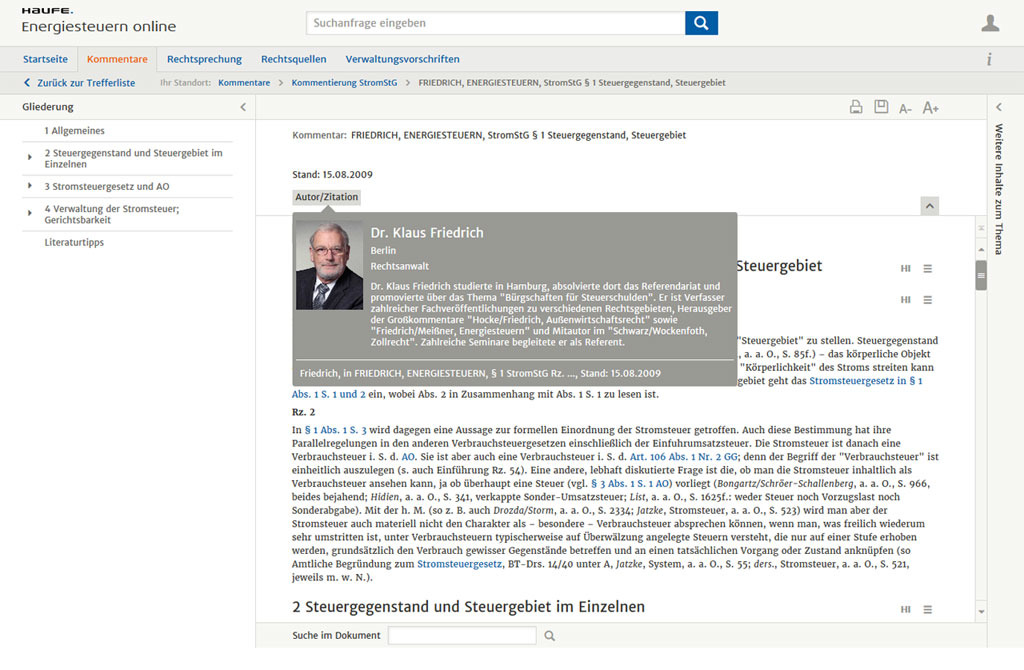Viewport: 1024px width, 670px height.
Task: Expand '2 Steuergegenstand und Steuergebiet im Einzelnen' in outline
Action: [29, 157]
